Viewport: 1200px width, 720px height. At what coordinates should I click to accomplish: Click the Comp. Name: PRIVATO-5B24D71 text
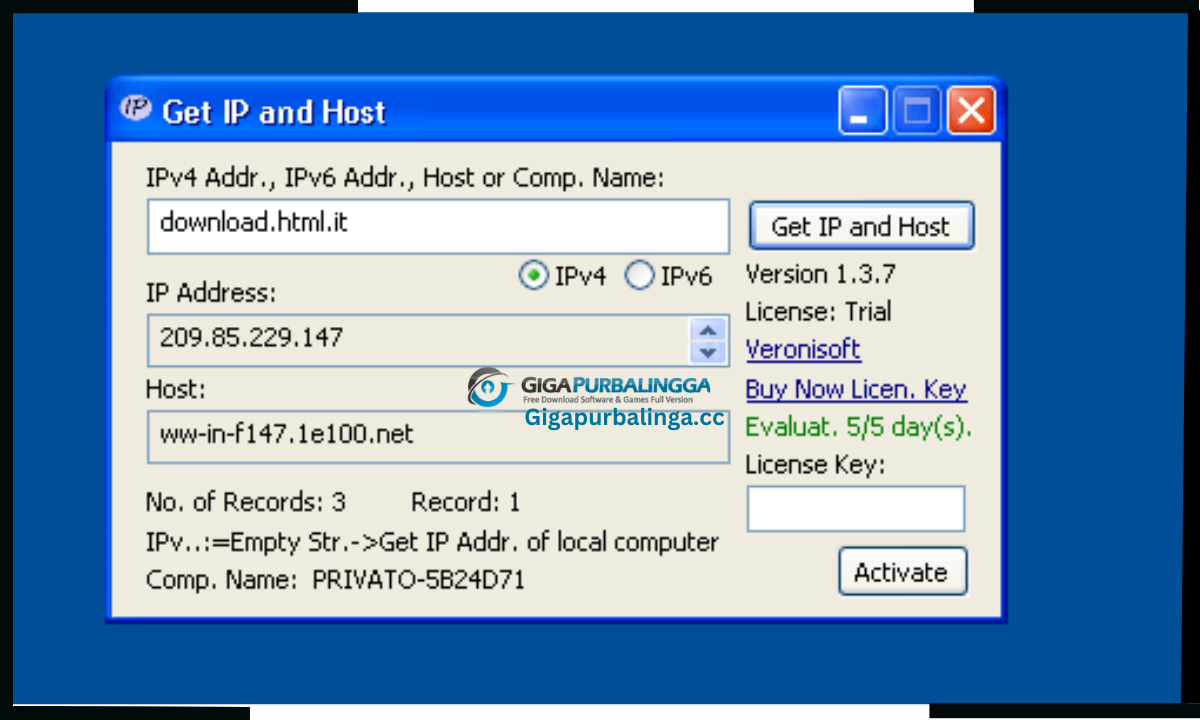click(335, 579)
